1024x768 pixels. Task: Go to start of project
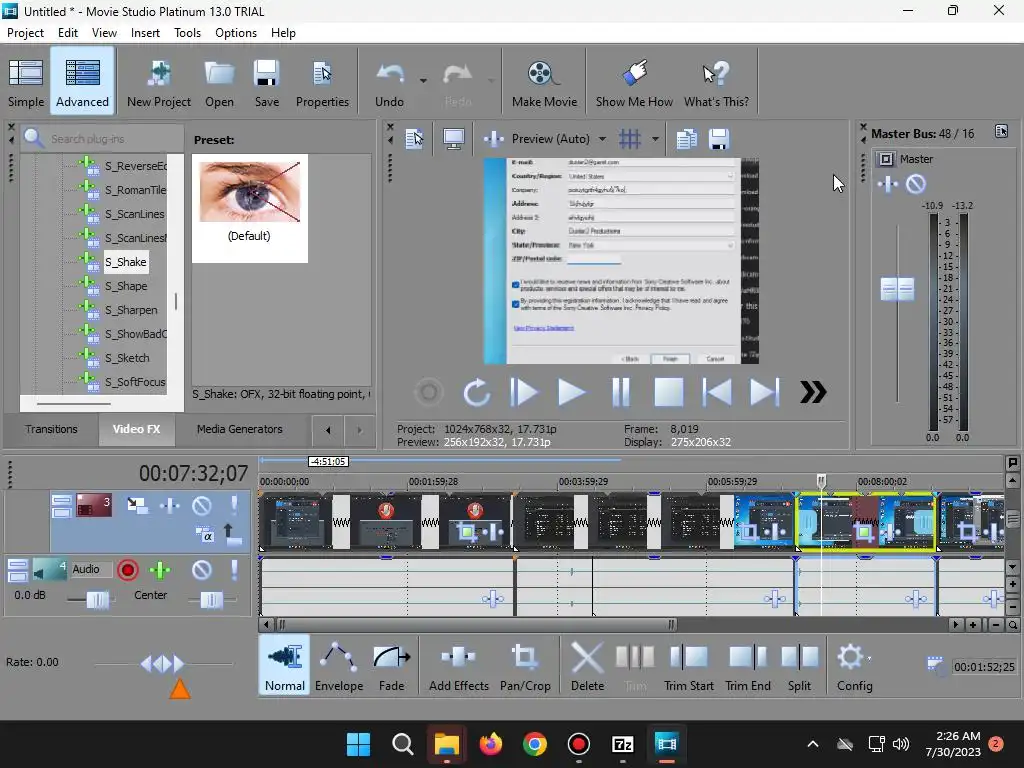click(x=716, y=392)
